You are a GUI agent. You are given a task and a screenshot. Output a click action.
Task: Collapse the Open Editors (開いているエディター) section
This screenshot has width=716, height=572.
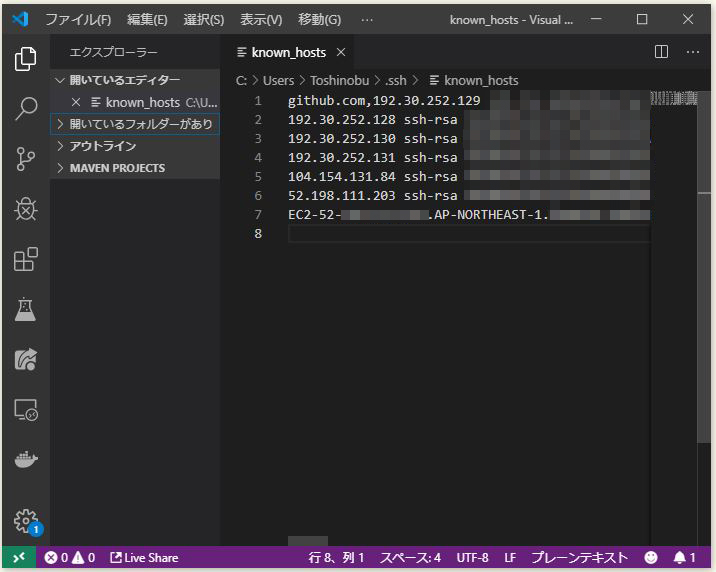point(135,80)
